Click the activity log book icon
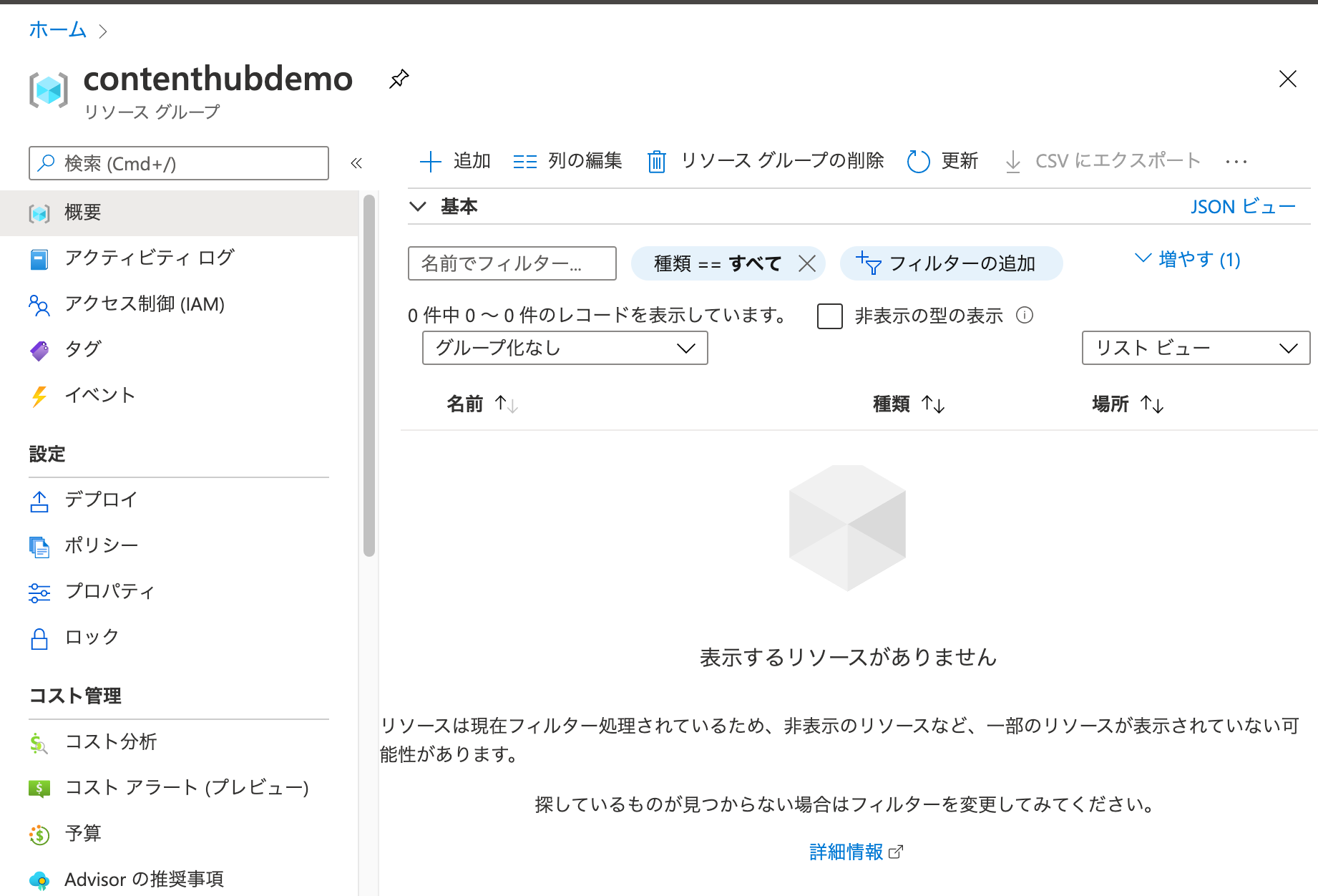Image resolution: width=1318 pixels, height=896 pixels. [39, 259]
